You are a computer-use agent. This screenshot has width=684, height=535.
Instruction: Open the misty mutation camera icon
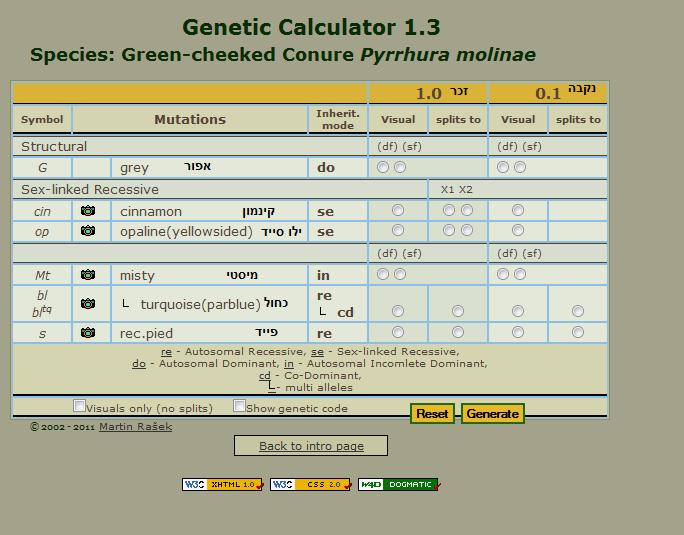click(x=88, y=275)
